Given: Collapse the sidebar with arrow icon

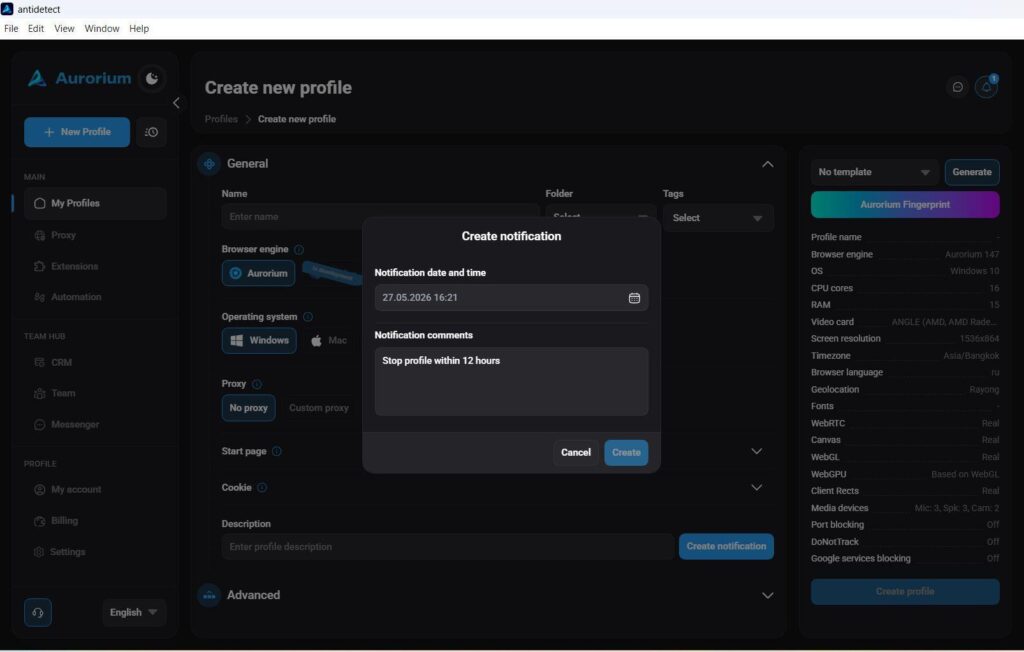Looking at the screenshot, I should pyautogui.click(x=176, y=103).
